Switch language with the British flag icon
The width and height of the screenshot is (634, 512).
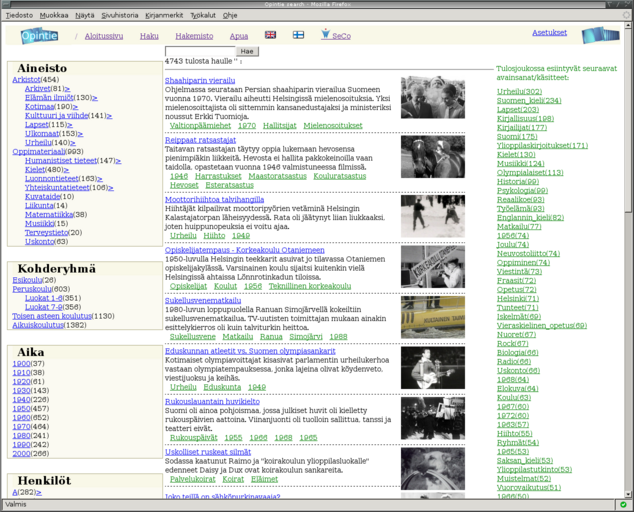click(x=271, y=35)
